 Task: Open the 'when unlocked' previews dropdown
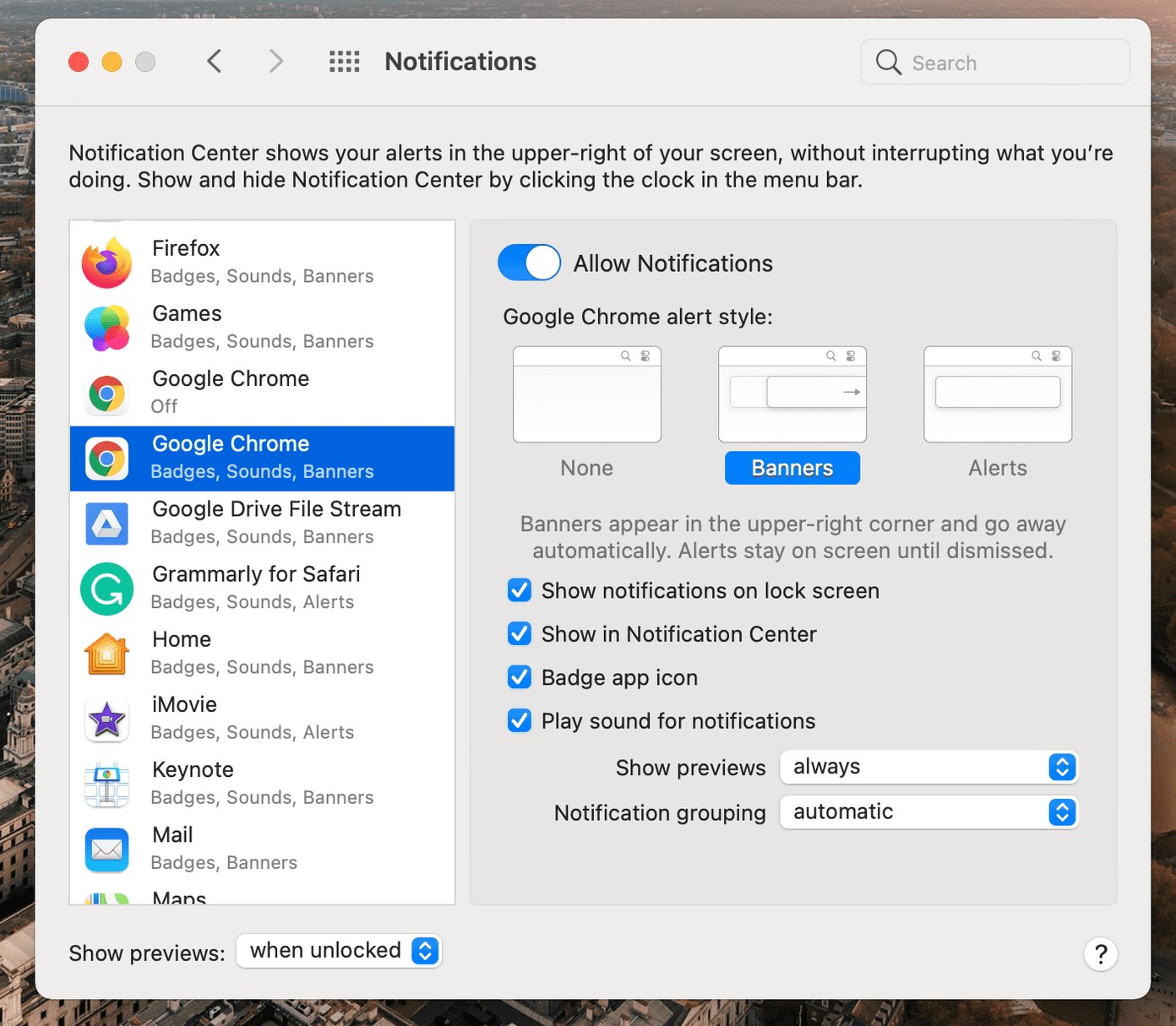[339, 951]
